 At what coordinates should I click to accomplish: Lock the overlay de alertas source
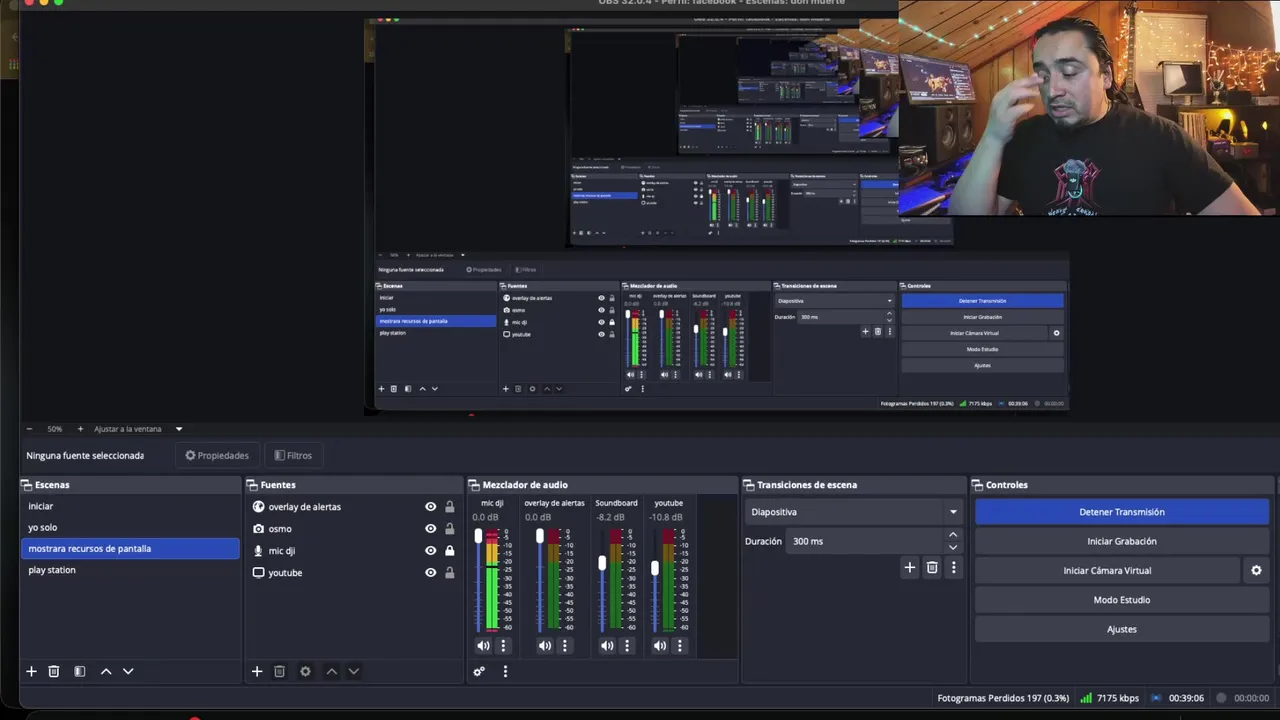[449, 507]
